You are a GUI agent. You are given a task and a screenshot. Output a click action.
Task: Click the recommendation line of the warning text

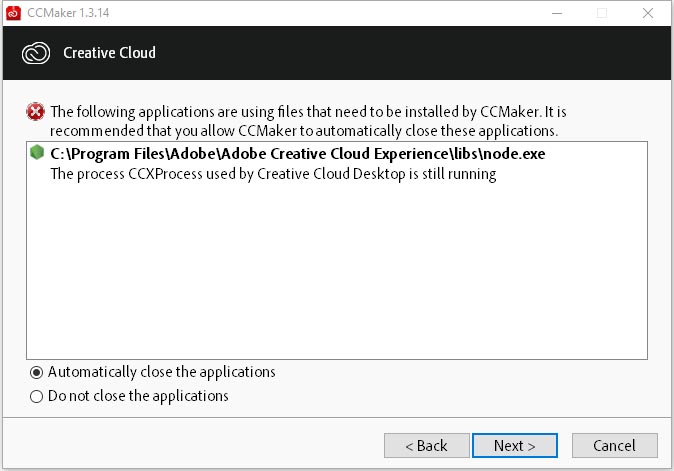pos(303,131)
